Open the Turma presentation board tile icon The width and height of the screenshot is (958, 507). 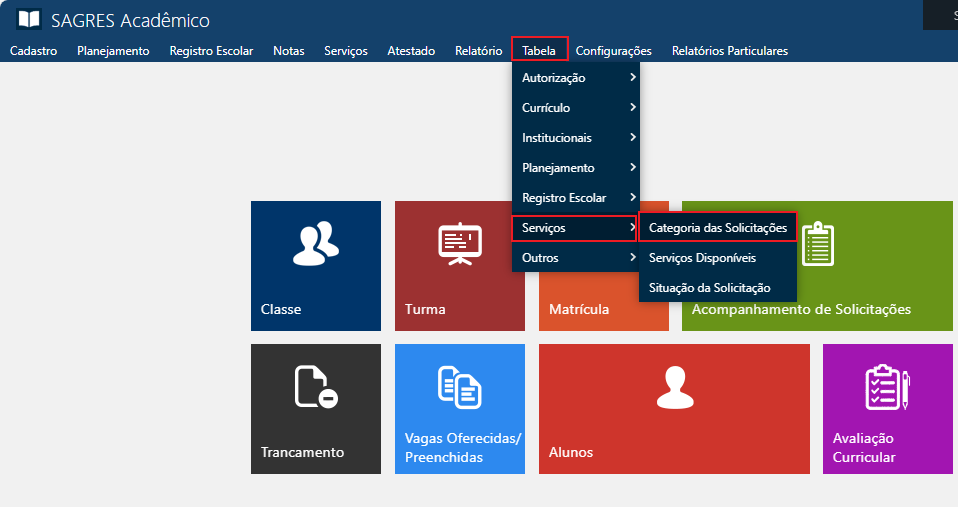tap(460, 243)
